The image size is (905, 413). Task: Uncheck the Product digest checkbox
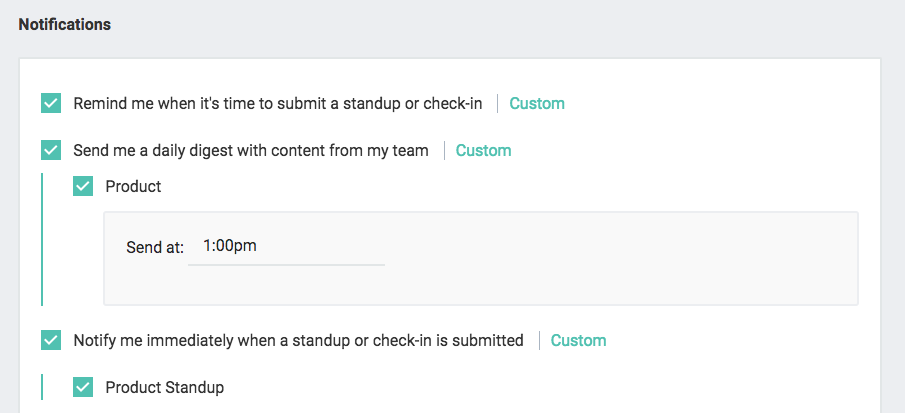coord(83,186)
